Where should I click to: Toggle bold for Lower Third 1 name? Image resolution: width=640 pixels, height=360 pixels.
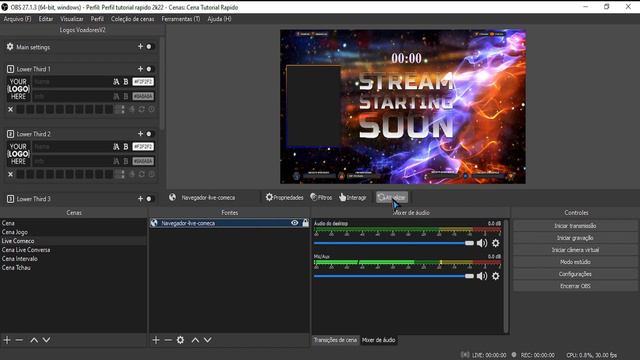(x=126, y=82)
